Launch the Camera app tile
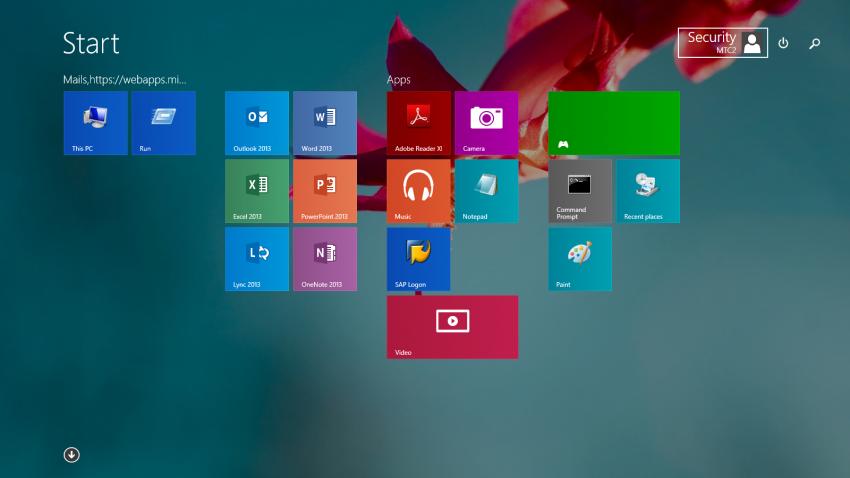This screenshot has height=478, width=850. pyautogui.click(x=486, y=123)
